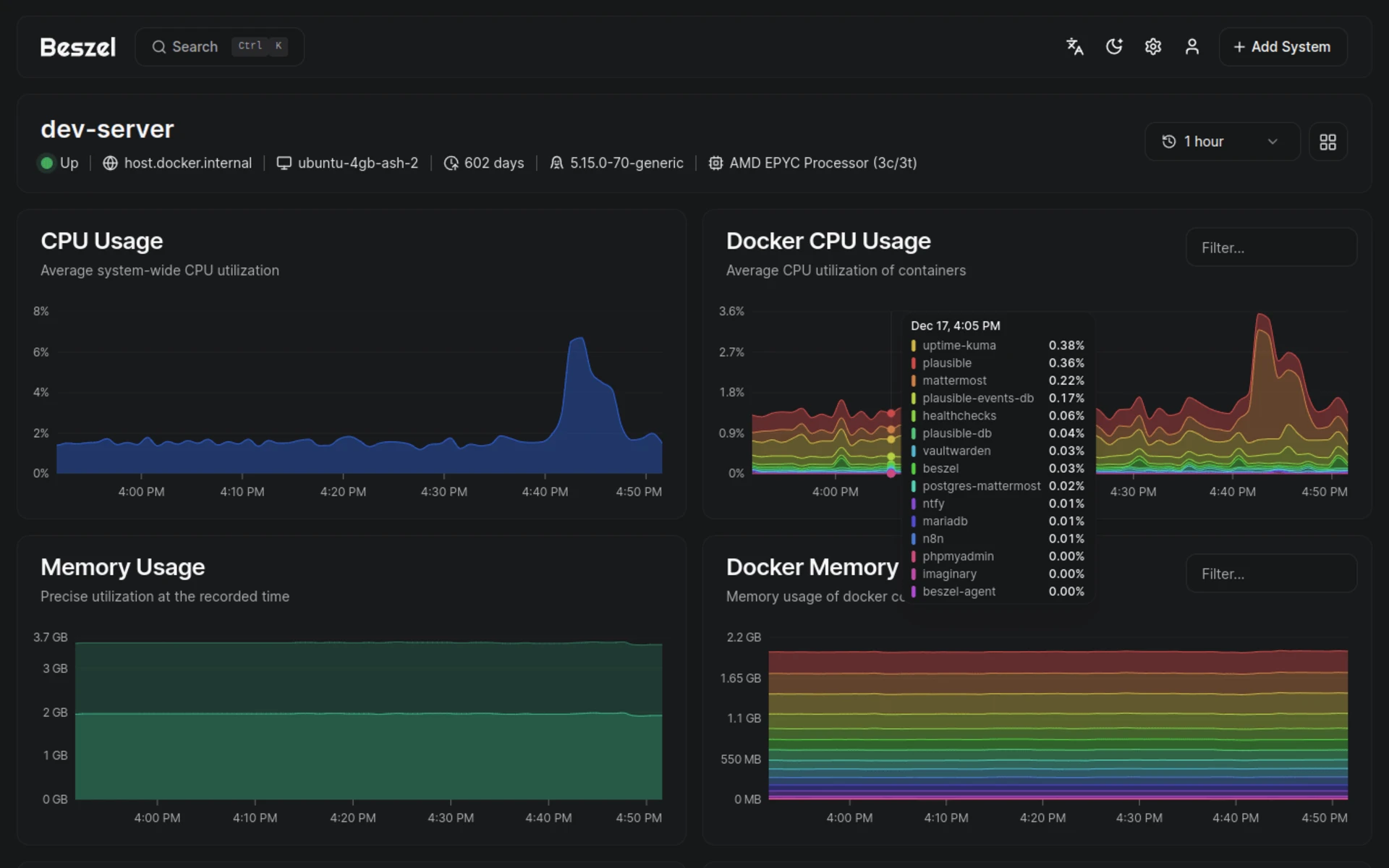Click the beszel-agent tooltip entry

pos(998,592)
